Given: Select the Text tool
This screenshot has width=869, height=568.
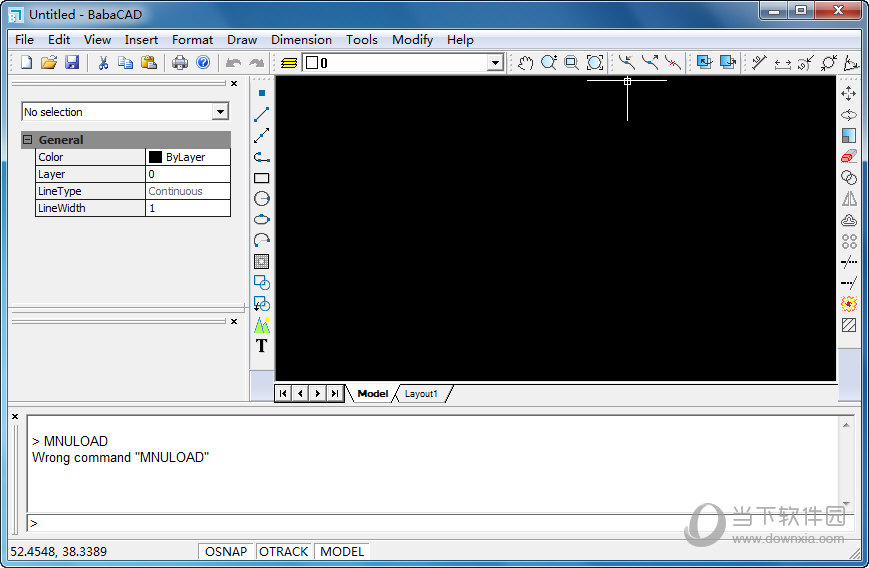Looking at the screenshot, I should tap(262, 346).
